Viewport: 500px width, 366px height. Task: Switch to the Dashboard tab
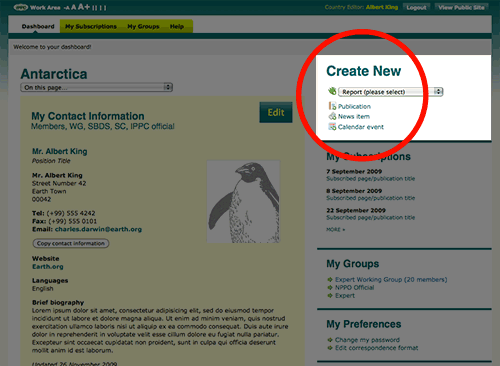38,26
